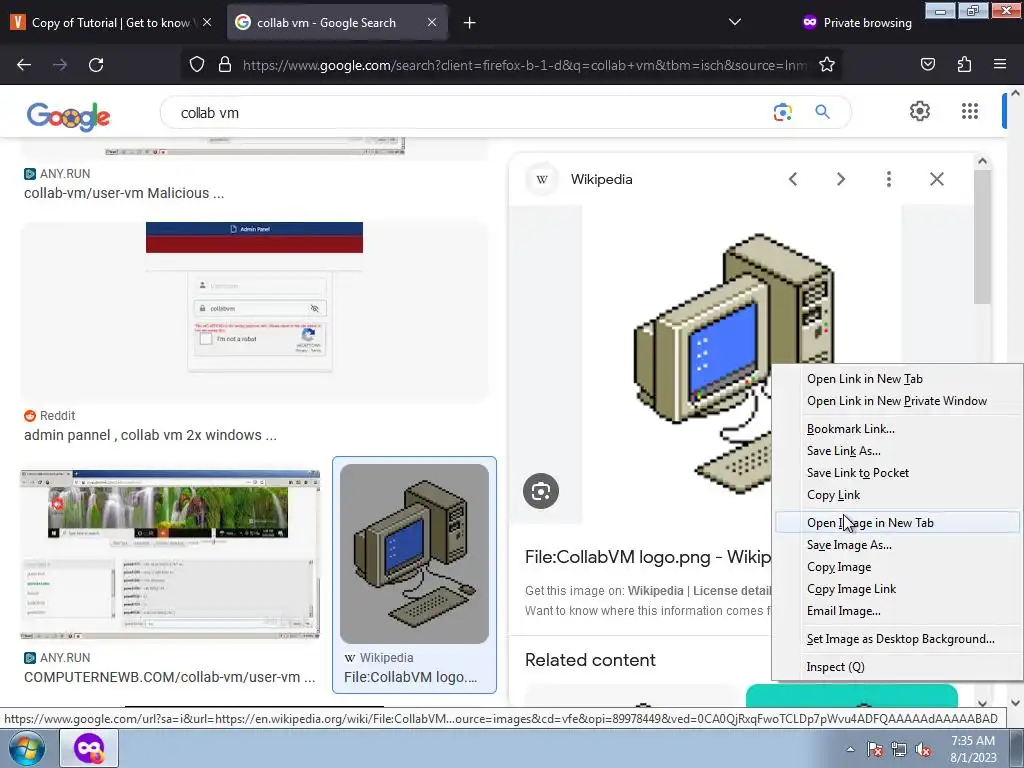The width and height of the screenshot is (1024, 768).
Task: Choose 'Open Link in New Tab'
Action: (x=865, y=379)
